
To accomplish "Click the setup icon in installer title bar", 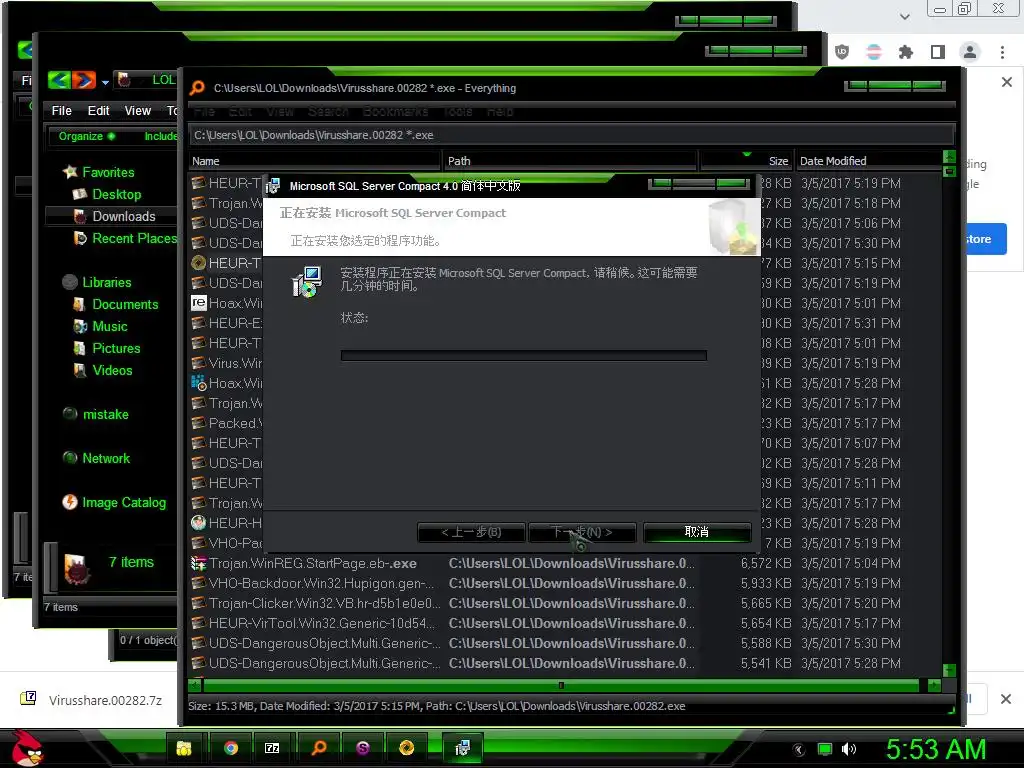I will tap(274, 185).
